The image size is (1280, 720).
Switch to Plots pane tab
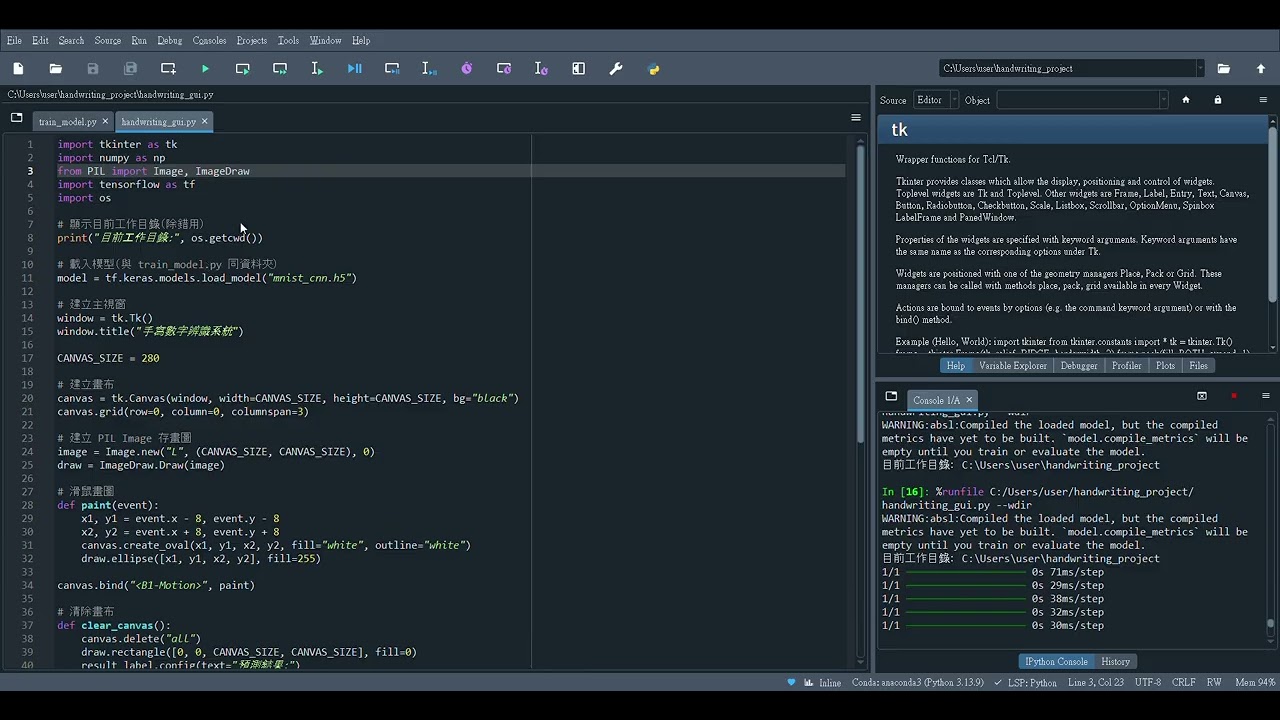pyautogui.click(x=1165, y=366)
